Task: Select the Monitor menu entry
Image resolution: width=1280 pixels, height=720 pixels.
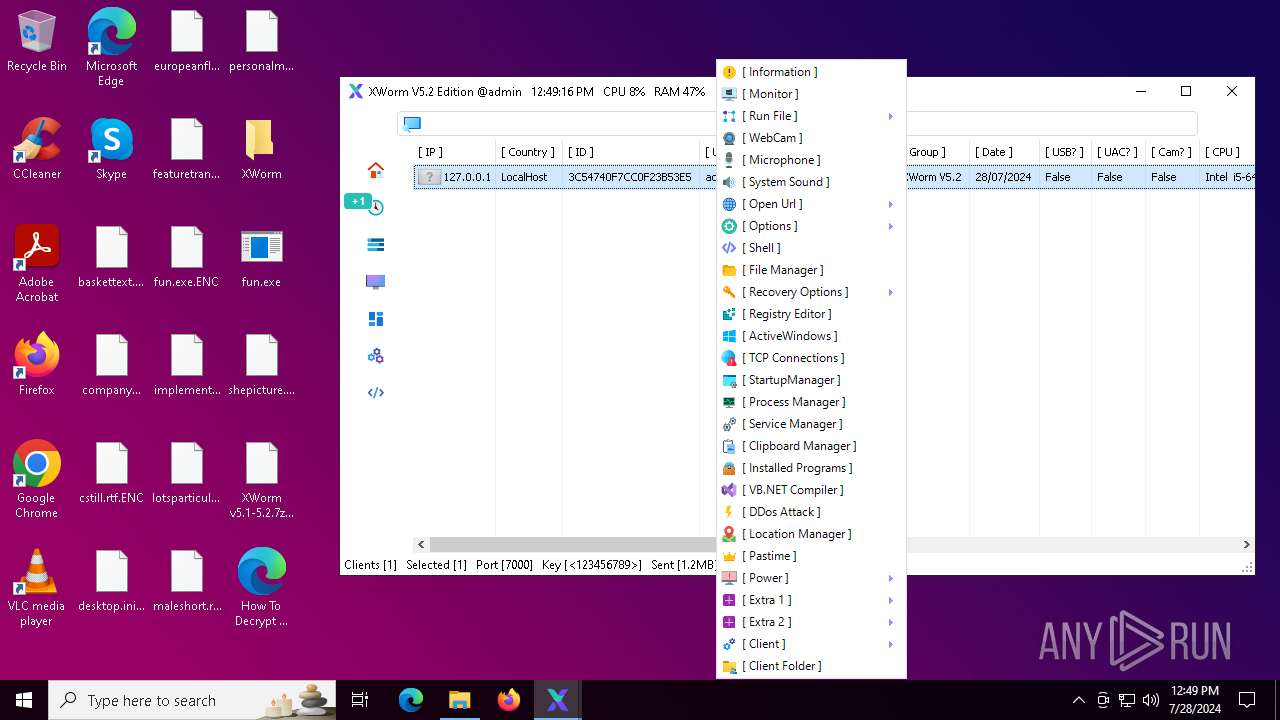Action: 811,94
